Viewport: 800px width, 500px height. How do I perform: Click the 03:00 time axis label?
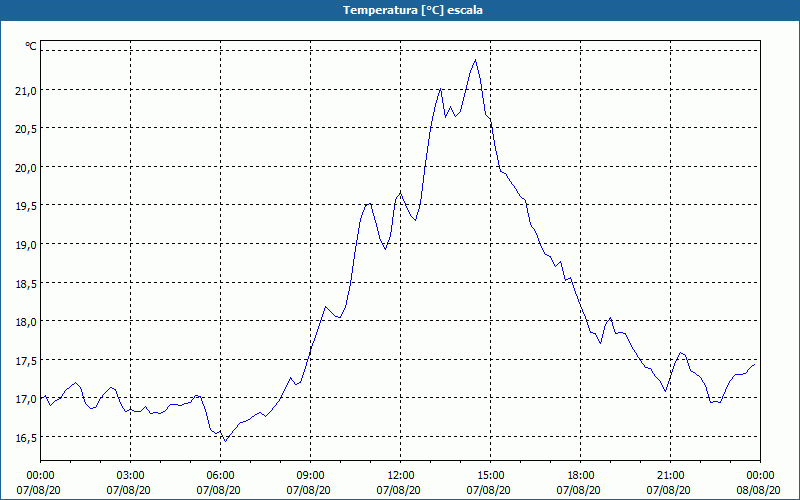click(130, 476)
